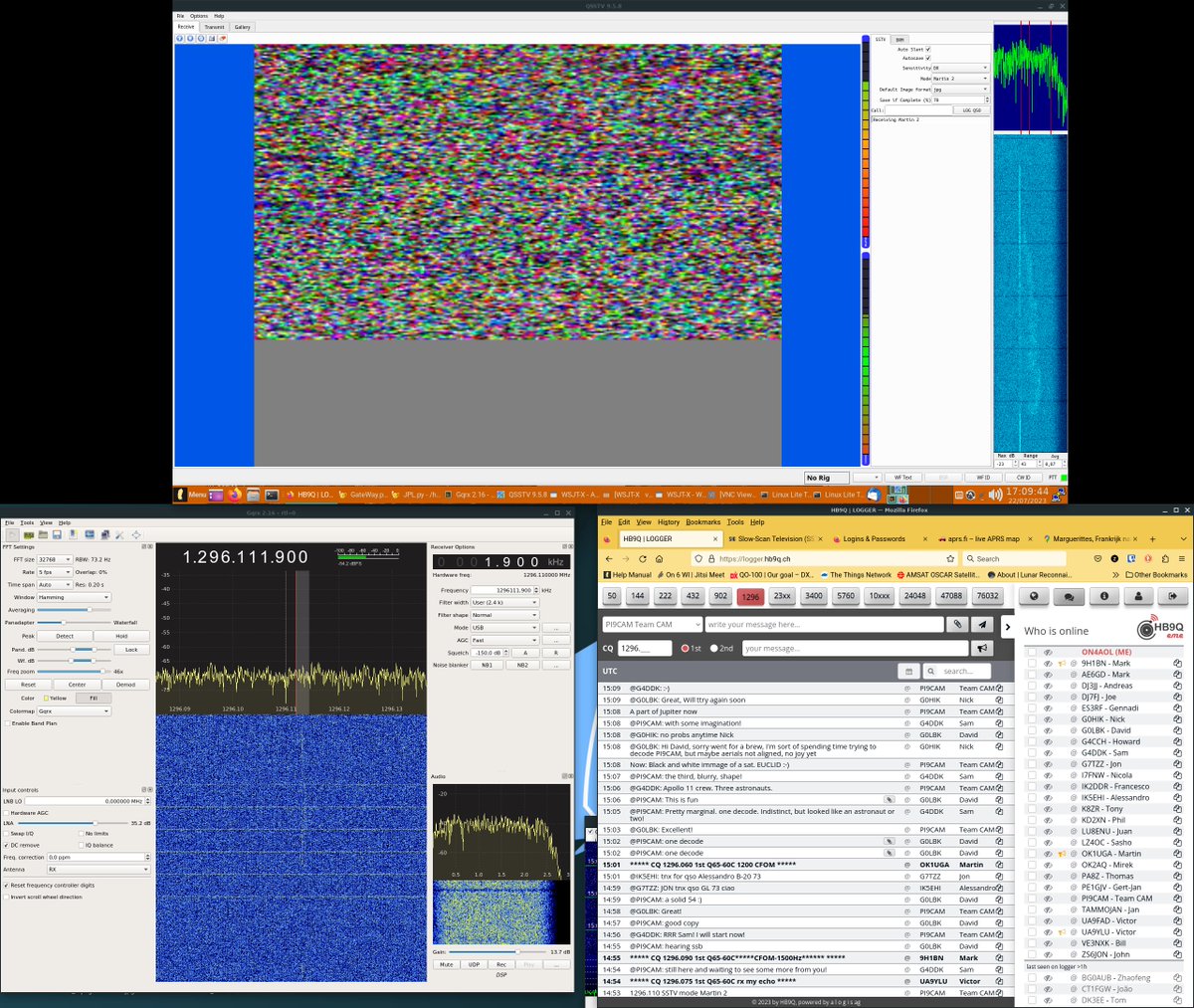Image resolution: width=1194 pixels, height=1008 pixels.
Task: Toggle Hardware AGC checkbox in Gqrx
Action: (x=6, y=813)
